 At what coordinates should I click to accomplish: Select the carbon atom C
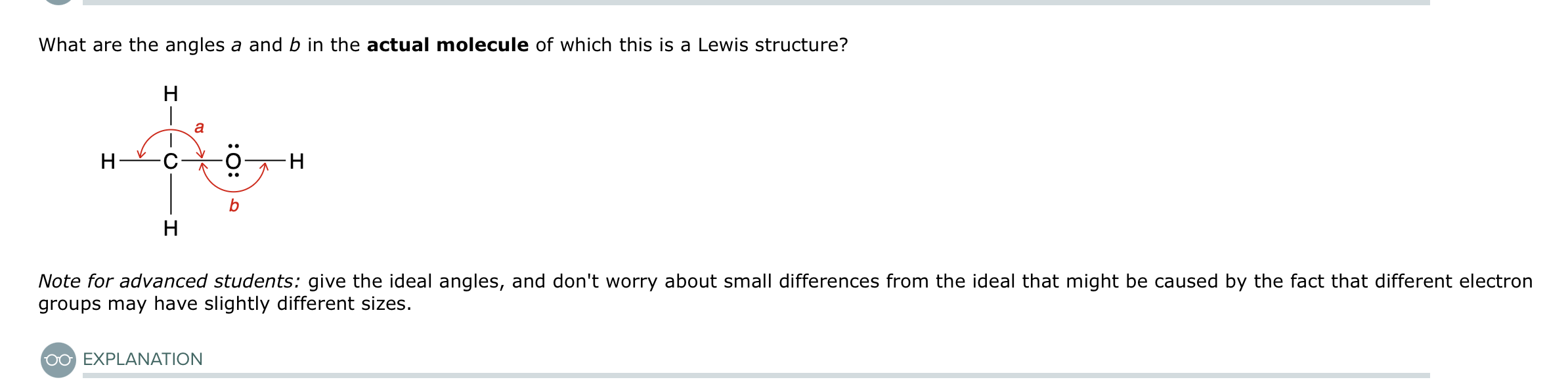tap(170, 161)
